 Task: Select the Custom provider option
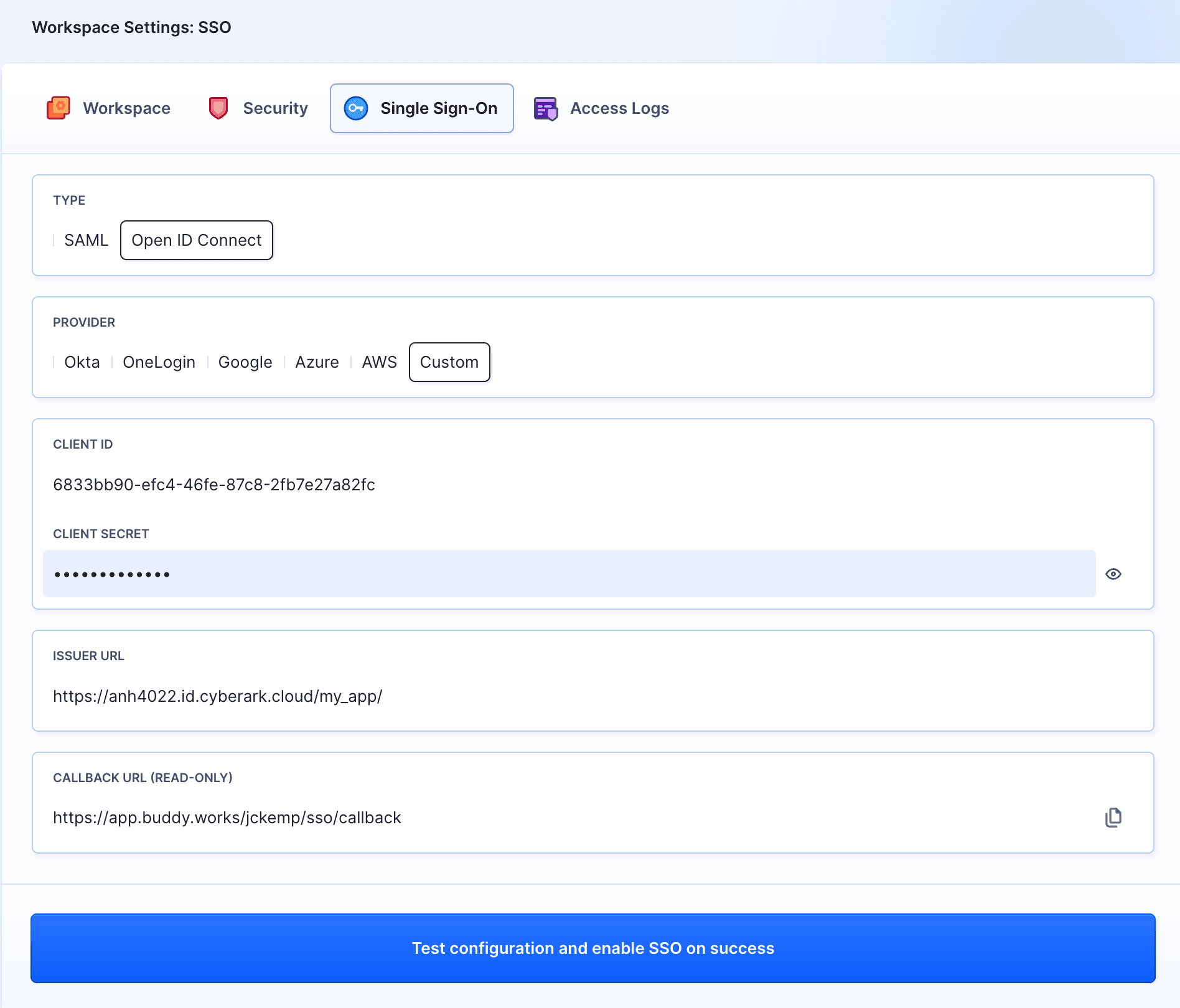(x=449, y=362)
